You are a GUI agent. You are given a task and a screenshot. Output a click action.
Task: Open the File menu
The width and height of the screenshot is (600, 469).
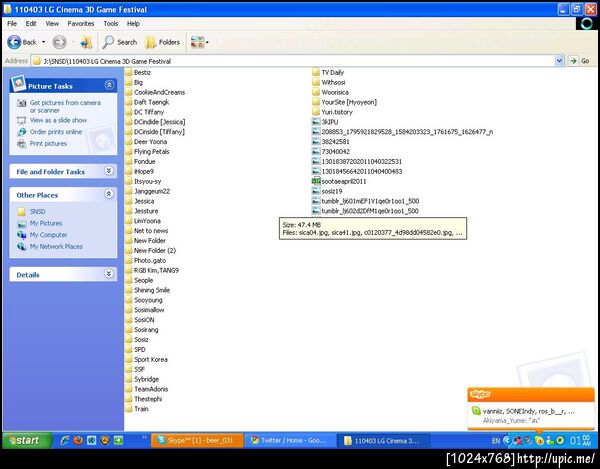pyautogui.click(x=12, y=23)
